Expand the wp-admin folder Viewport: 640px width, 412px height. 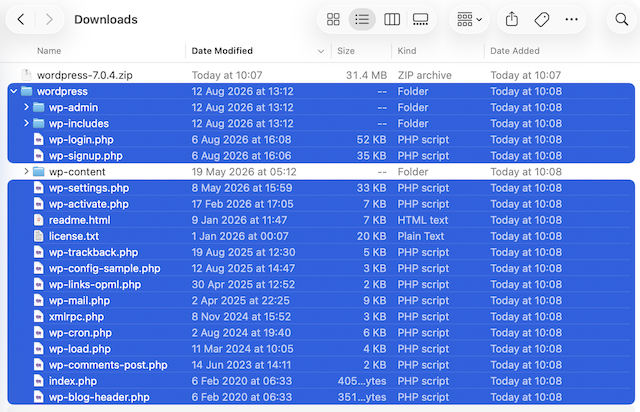point(26,107)
